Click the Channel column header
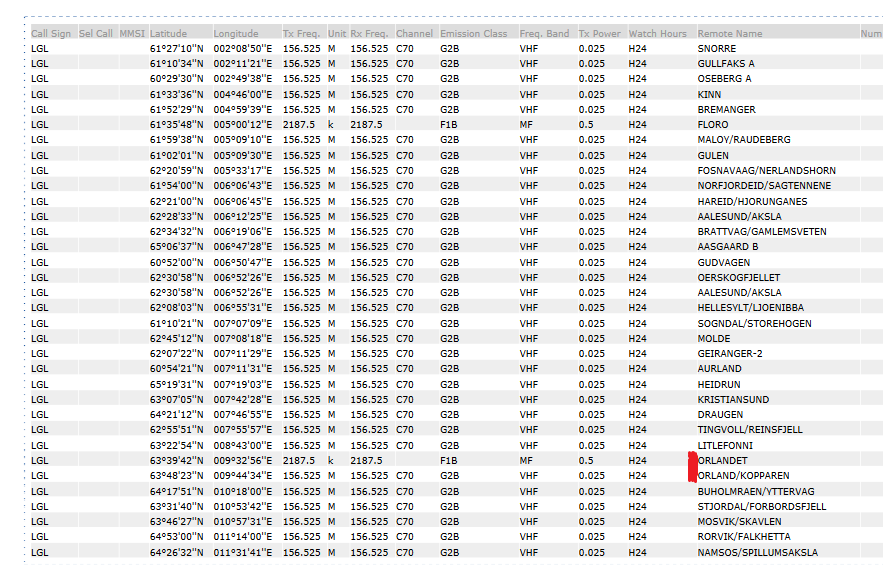 (414, 33)
